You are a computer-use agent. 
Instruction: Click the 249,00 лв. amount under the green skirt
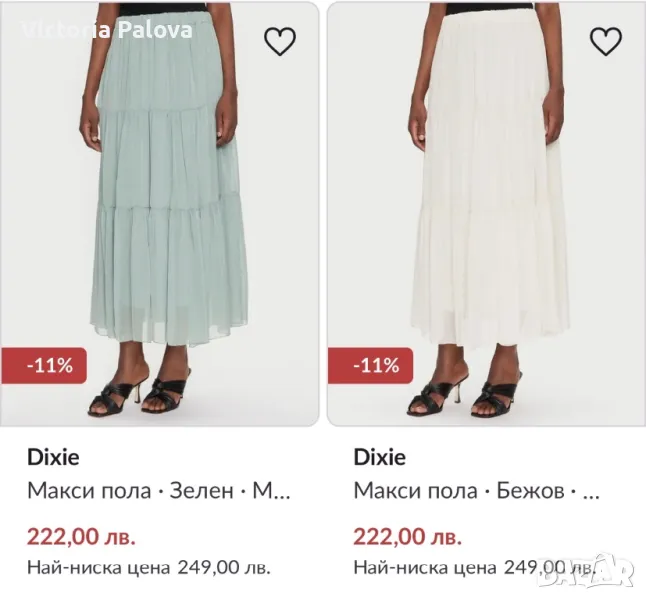coord(224,568)
